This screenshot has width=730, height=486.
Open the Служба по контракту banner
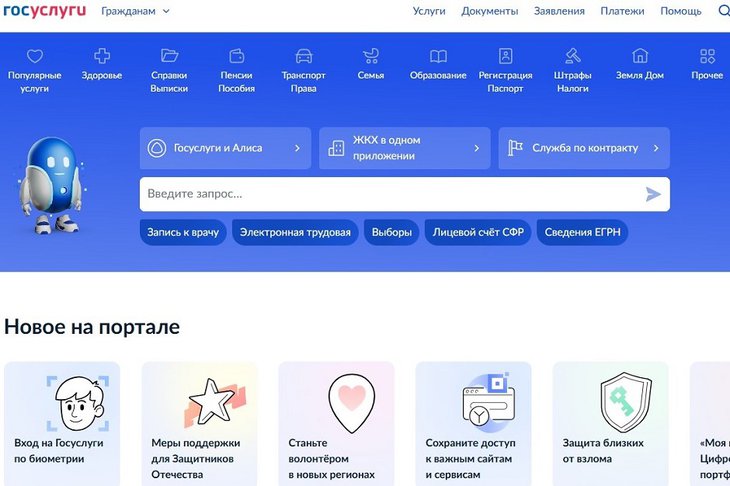pyautogui.click(x=584, y=148)
